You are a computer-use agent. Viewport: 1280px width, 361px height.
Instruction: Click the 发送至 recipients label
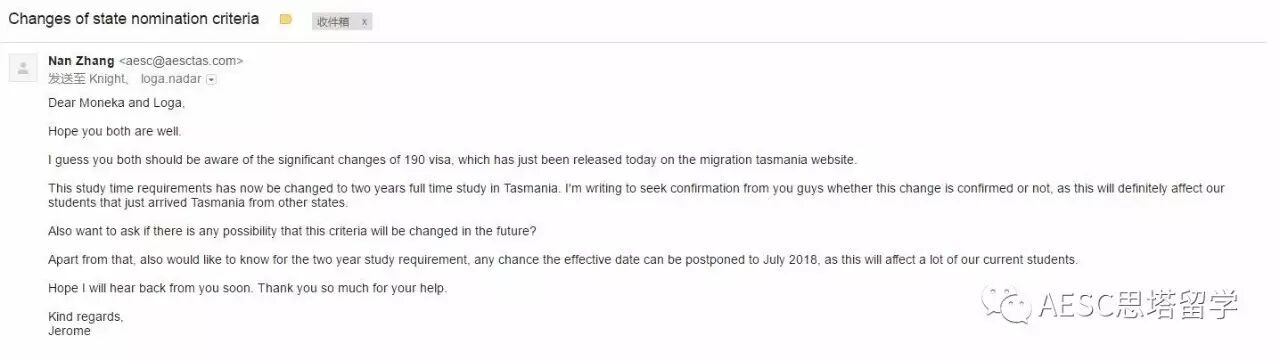pyautogui.click(x=66, y=78)
